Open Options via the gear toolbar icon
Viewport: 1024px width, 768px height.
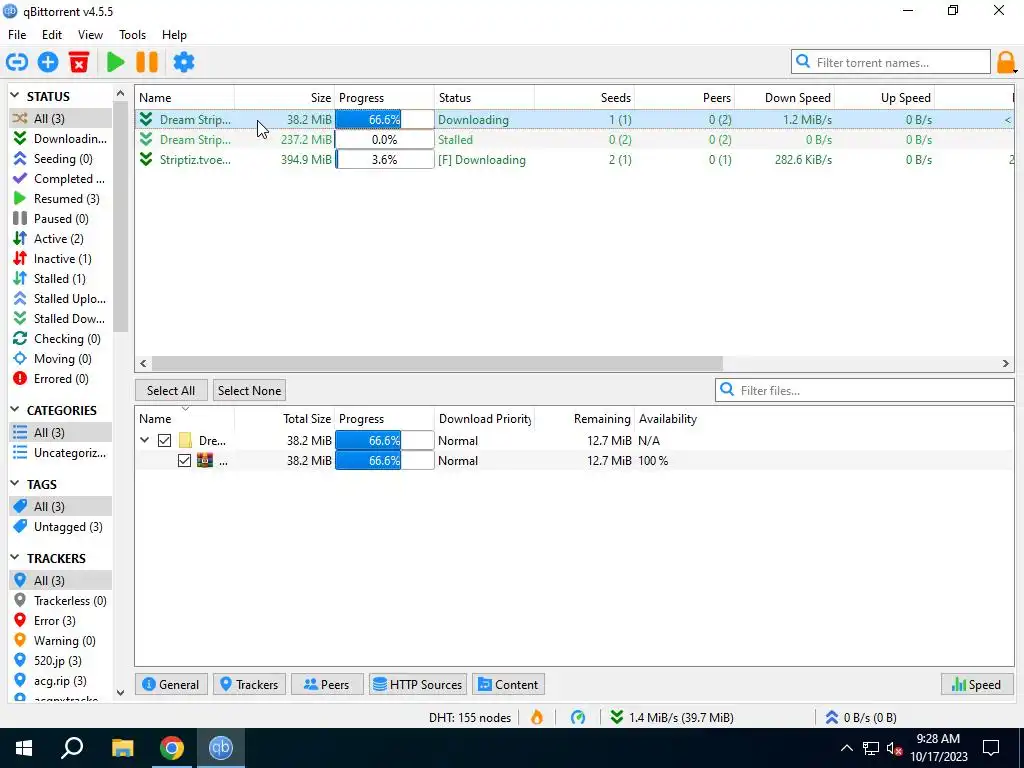(184, 62)
